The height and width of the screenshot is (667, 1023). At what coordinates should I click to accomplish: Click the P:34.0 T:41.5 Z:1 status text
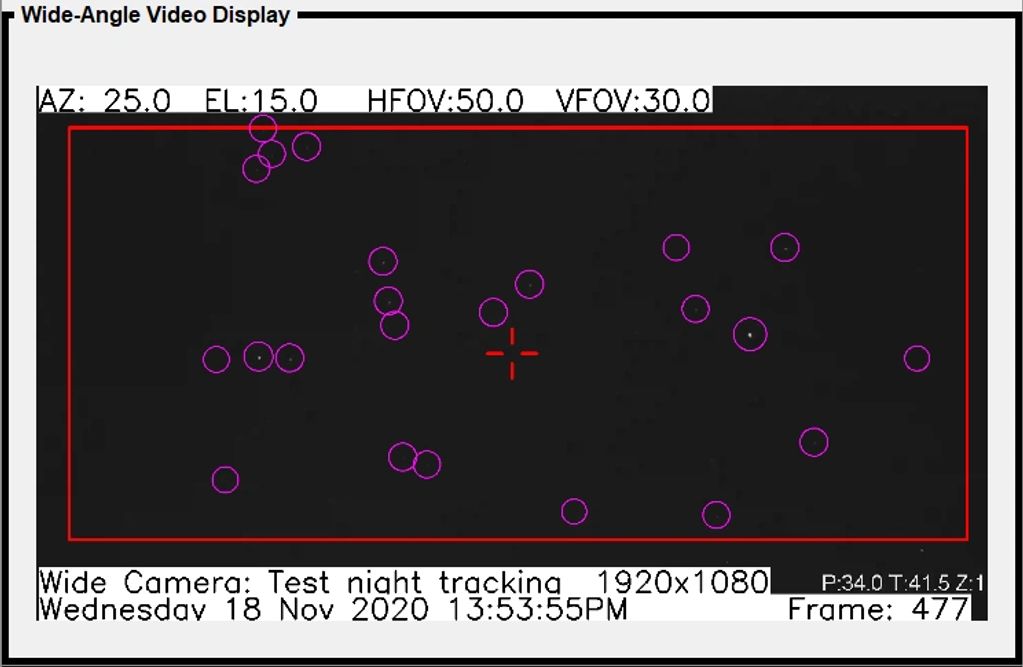[x=902, y=583]
